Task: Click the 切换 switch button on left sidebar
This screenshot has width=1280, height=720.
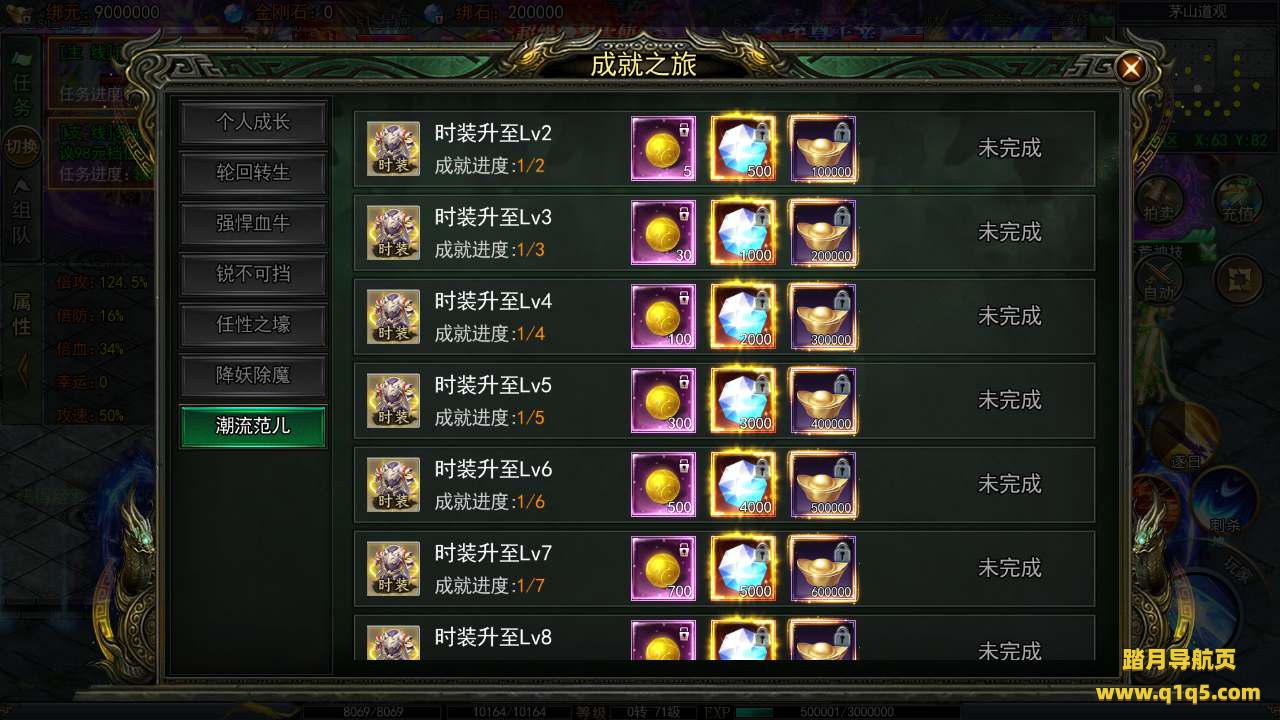Action: tap(21, 147)
